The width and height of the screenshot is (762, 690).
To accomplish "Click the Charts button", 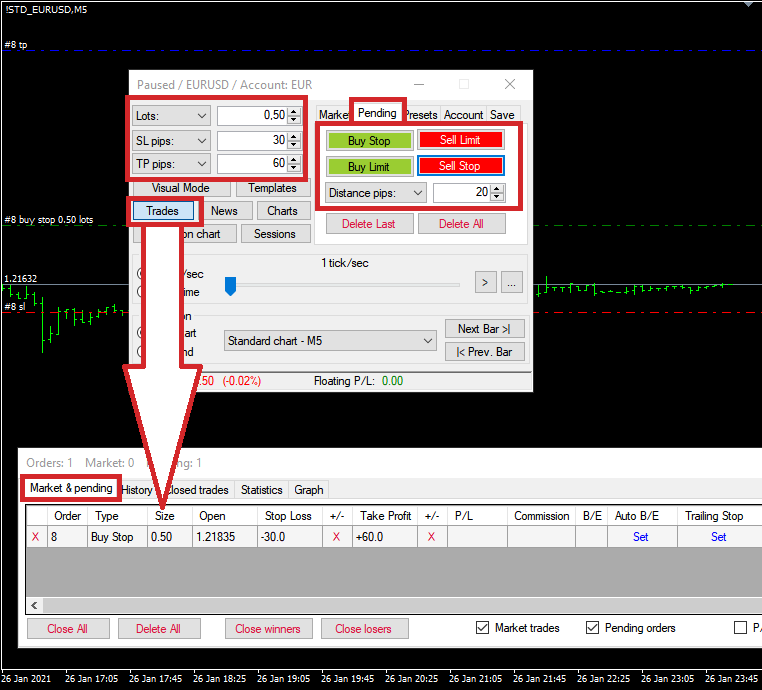I will click(x=282, y=211).
